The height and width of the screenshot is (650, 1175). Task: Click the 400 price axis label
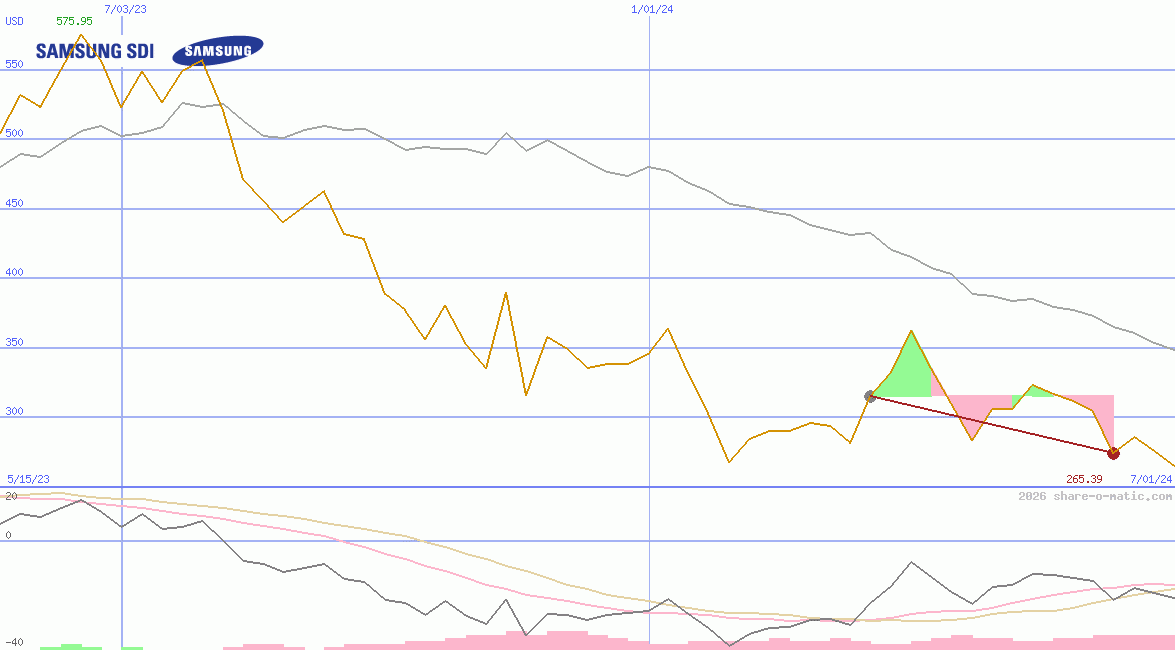point(14,272)
